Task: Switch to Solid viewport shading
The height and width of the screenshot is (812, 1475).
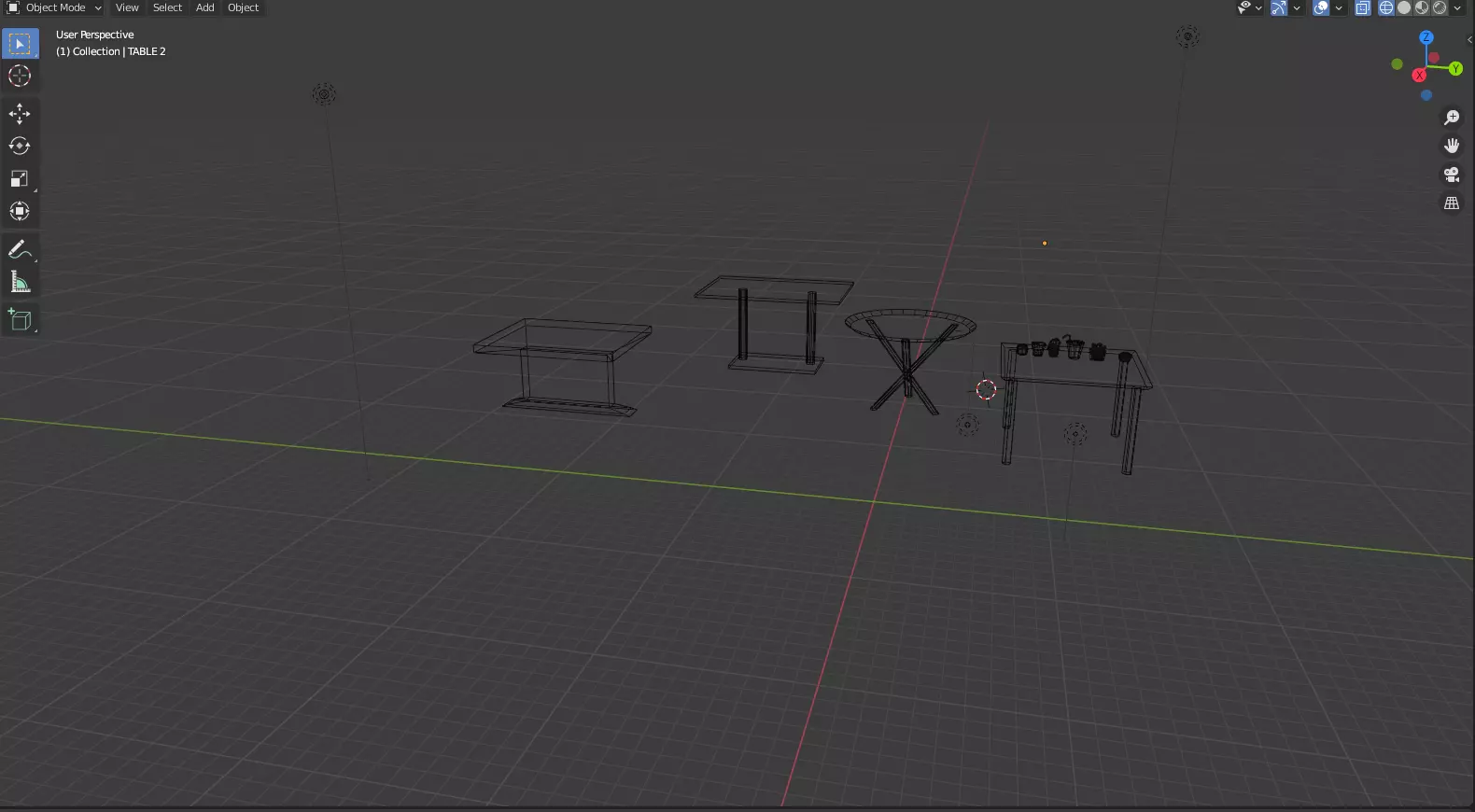Action: click(1404, 7)
